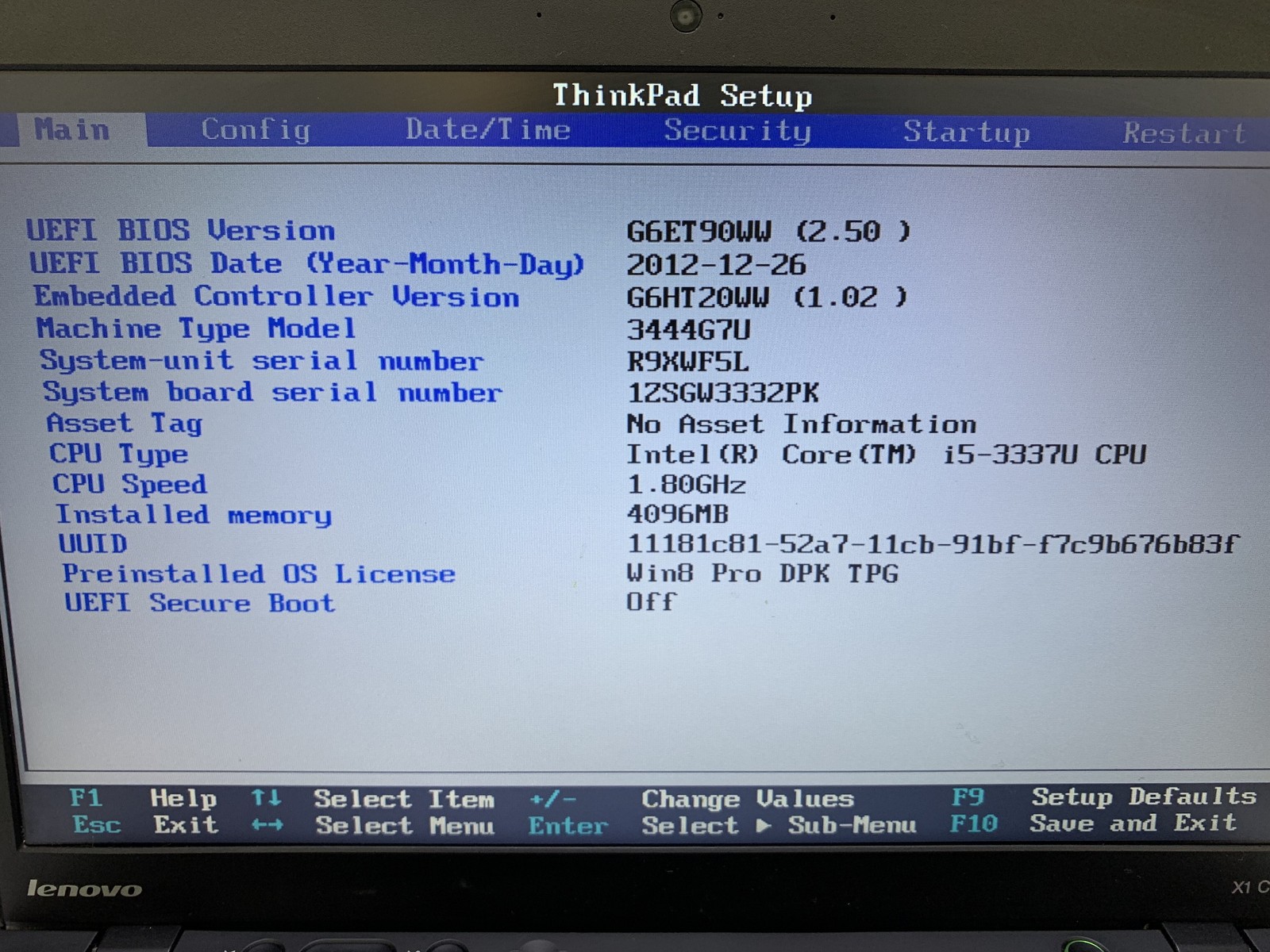Viewport: 1270px width, 952px height.
Task: Click the F1 key hint
Action: coord(85,797)
